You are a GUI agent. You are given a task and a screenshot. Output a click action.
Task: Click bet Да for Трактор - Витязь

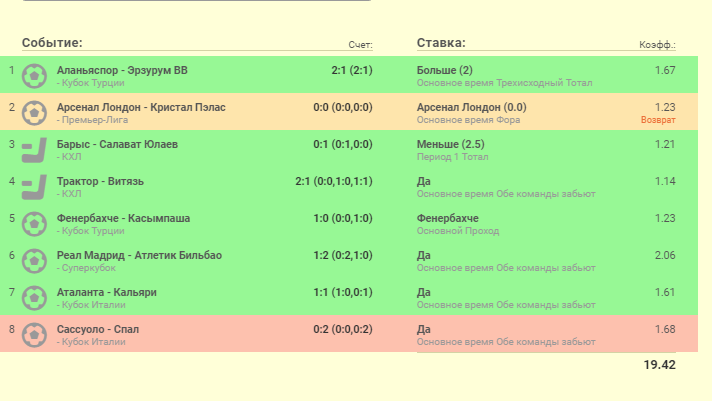tap(424, 182)
